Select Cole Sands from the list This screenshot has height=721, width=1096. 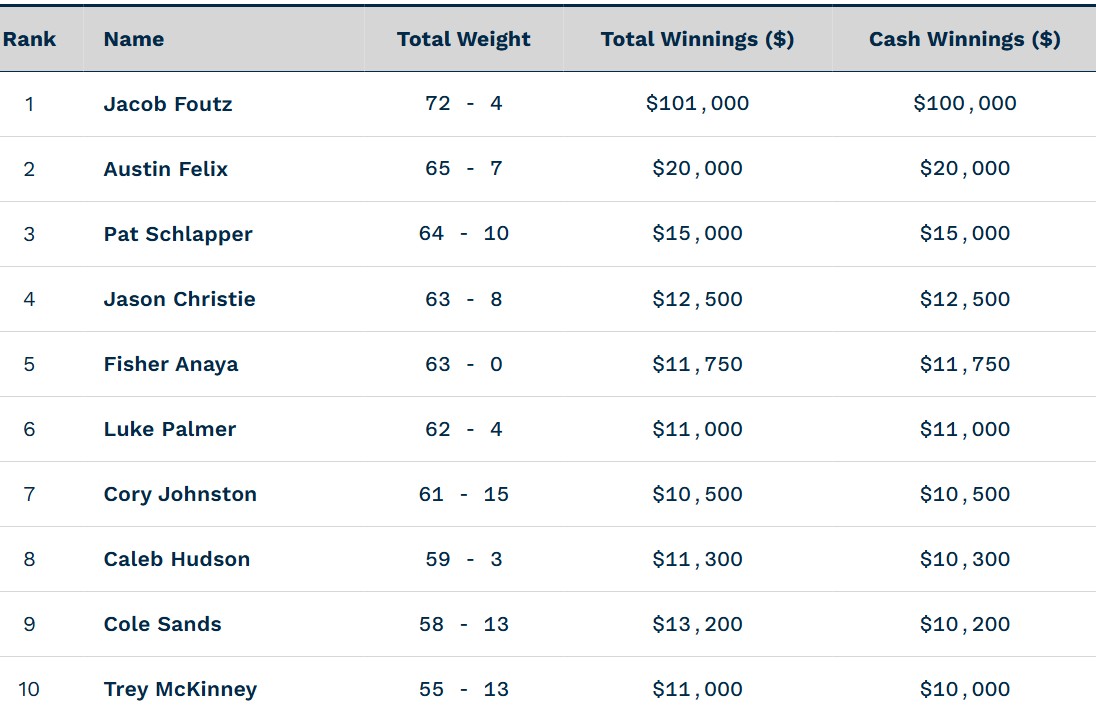coord(163,624)
